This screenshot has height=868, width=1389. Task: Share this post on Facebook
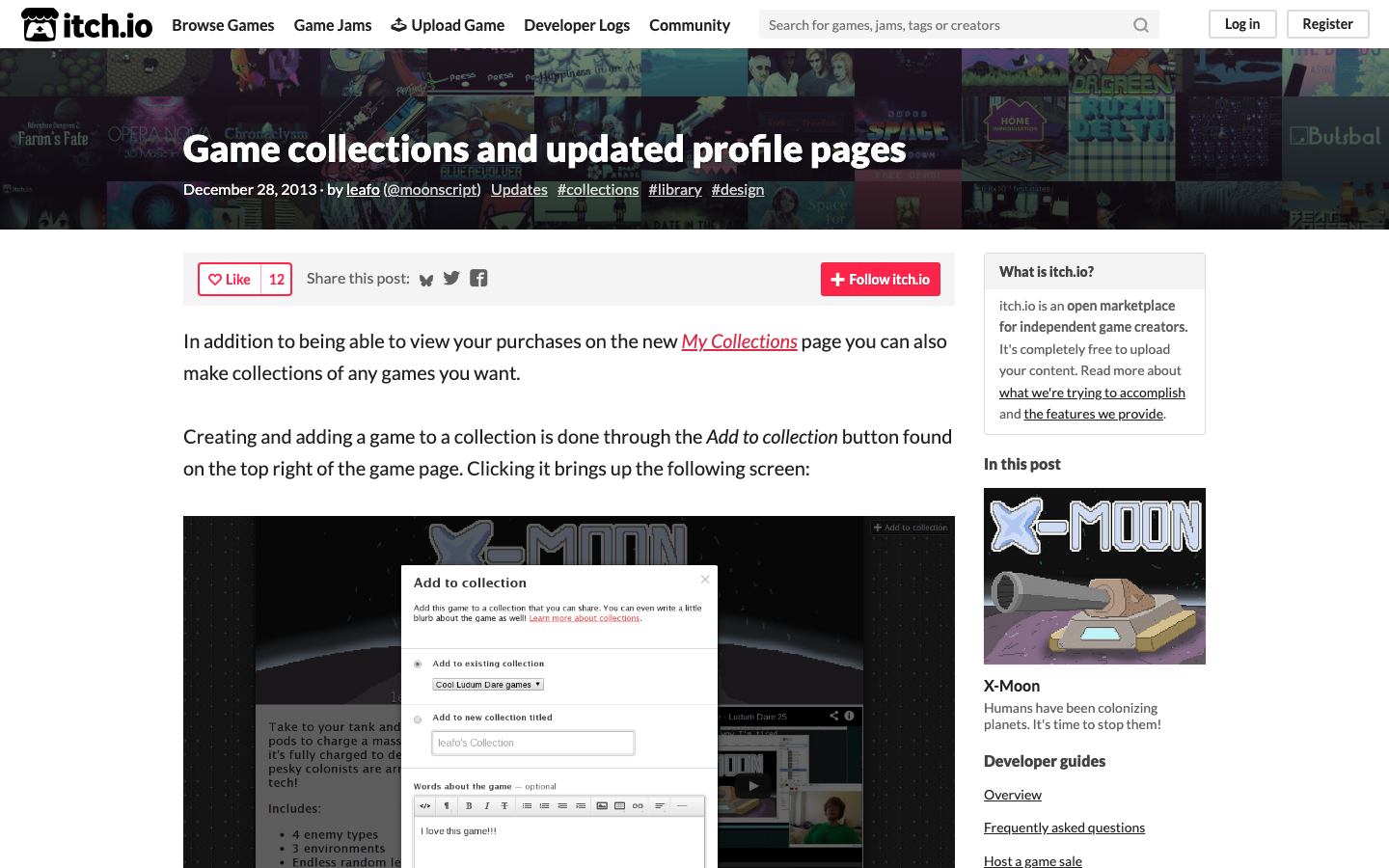478,279
